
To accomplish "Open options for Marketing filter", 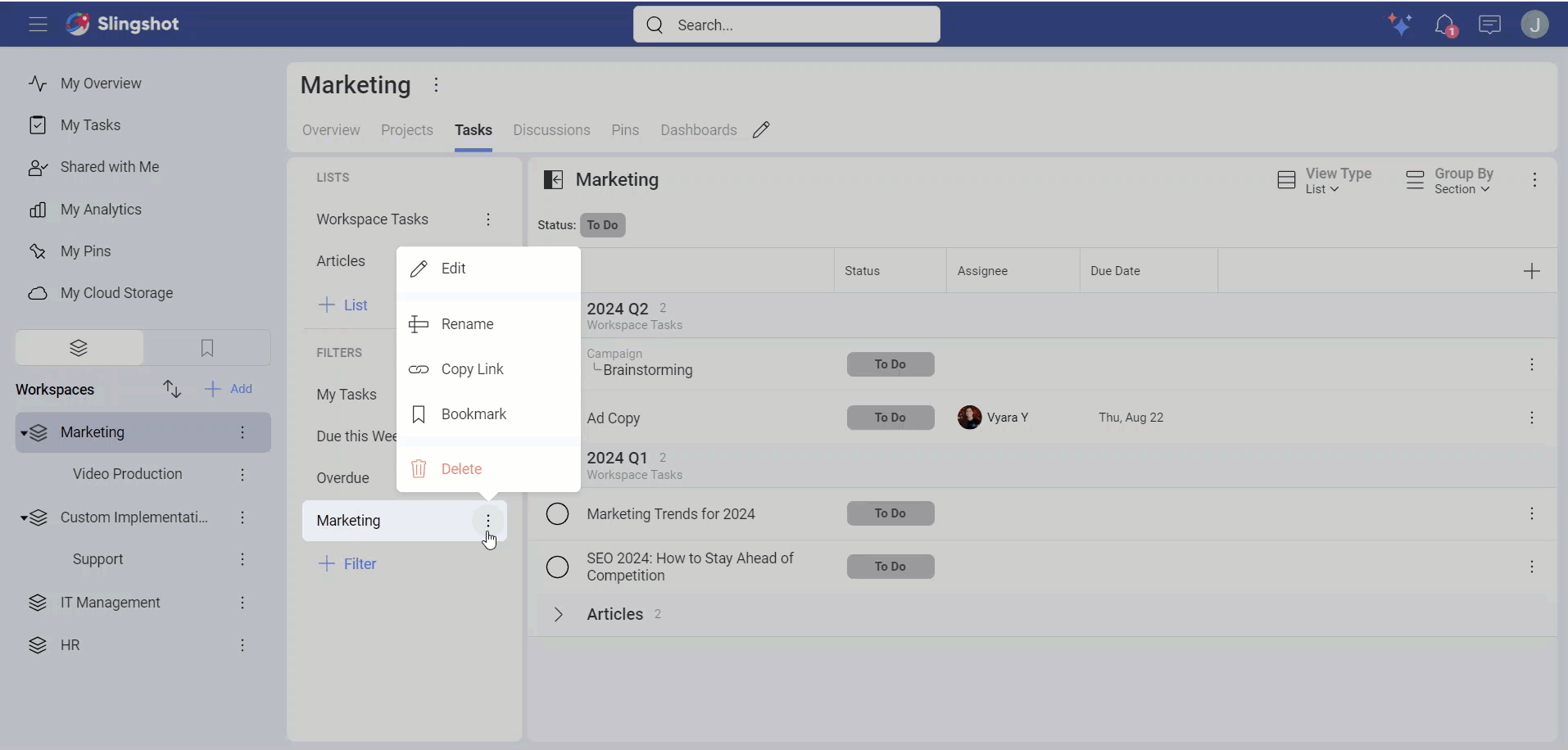I will coord(488,521).
